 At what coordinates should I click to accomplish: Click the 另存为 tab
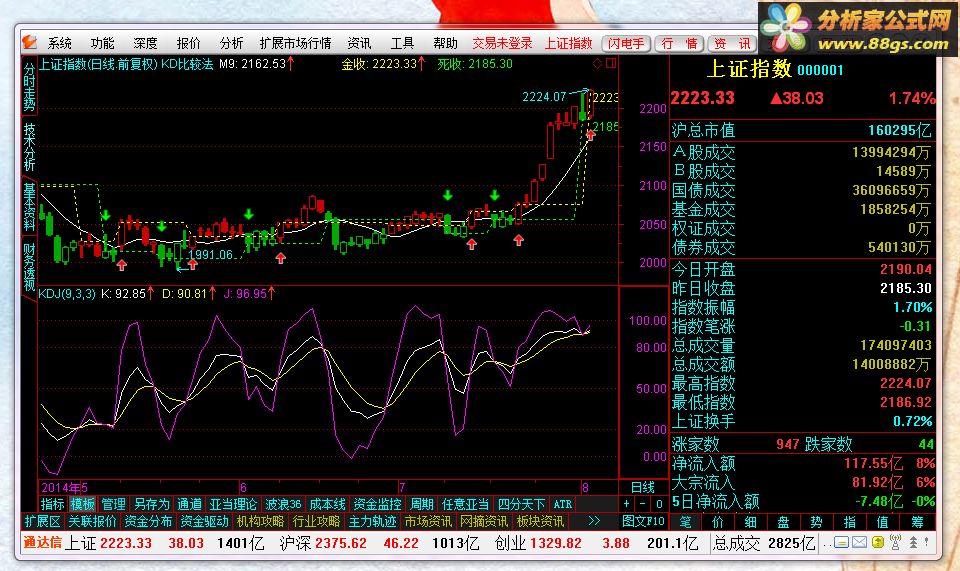[x=151, y=504]
